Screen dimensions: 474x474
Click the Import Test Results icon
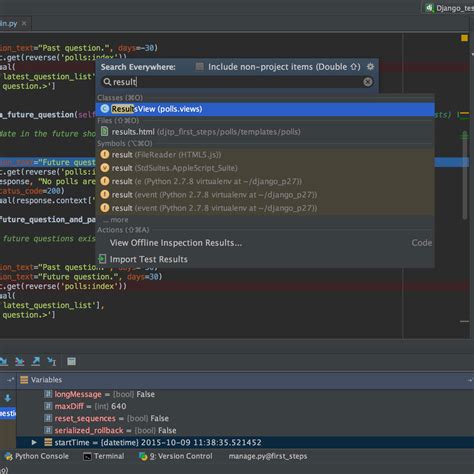click(102, 259)
